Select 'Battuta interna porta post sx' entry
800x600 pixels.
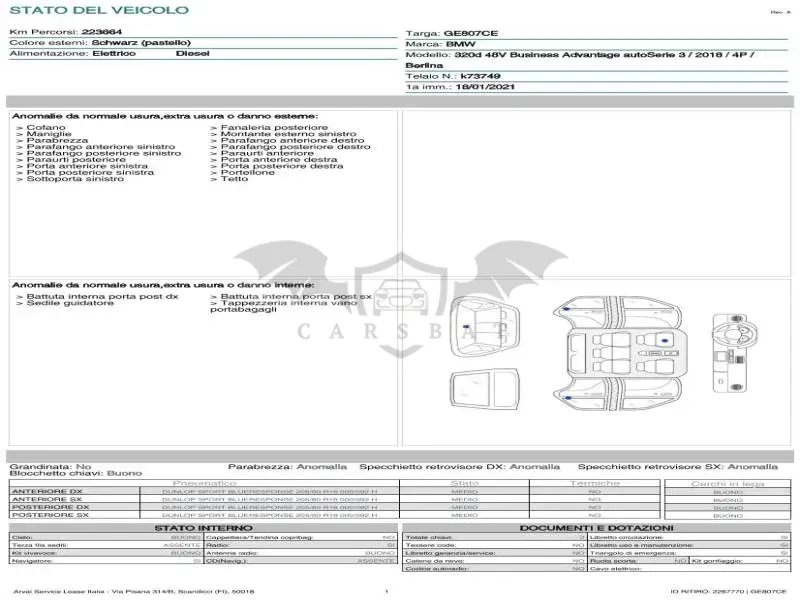pos(296,296)
